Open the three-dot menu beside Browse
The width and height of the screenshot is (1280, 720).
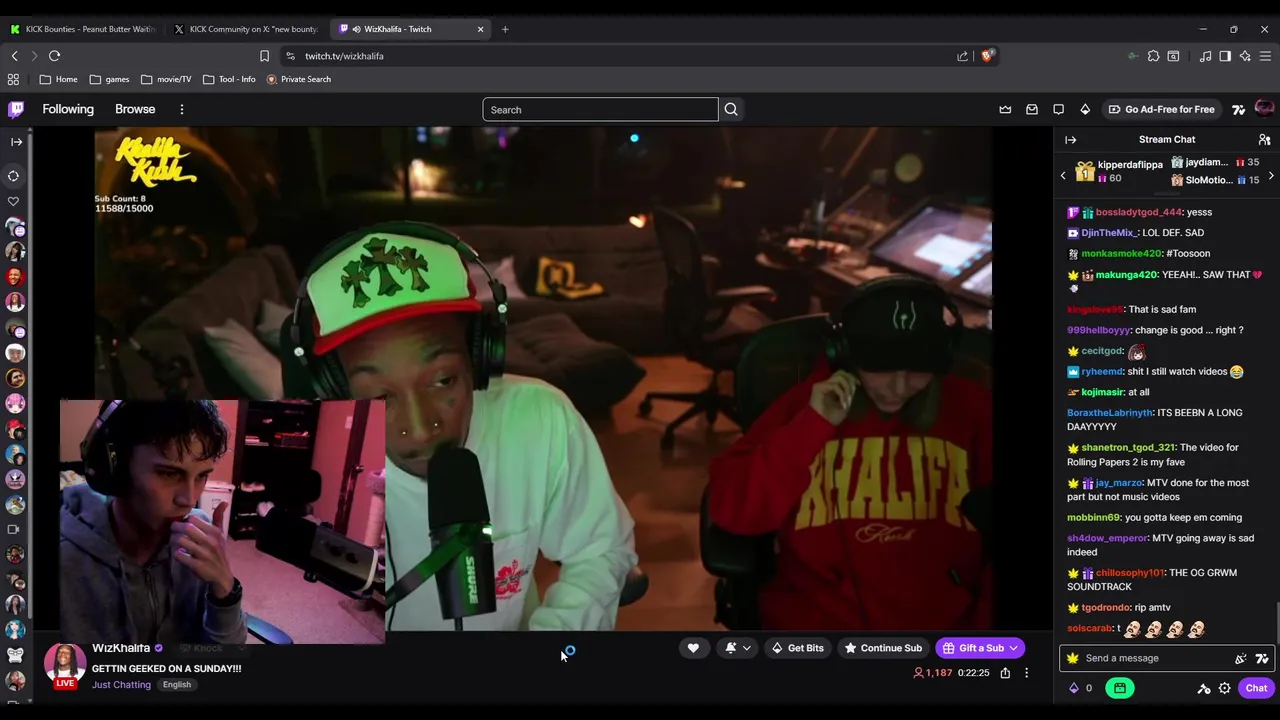181,109
